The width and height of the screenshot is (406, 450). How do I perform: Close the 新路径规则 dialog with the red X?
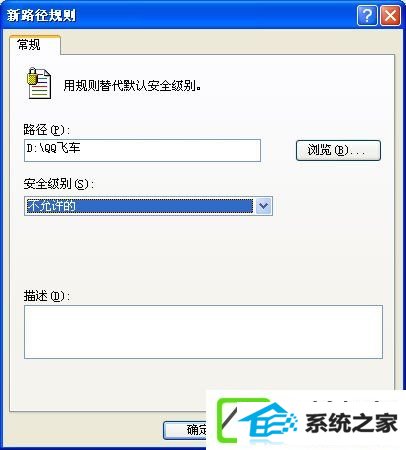390,15
